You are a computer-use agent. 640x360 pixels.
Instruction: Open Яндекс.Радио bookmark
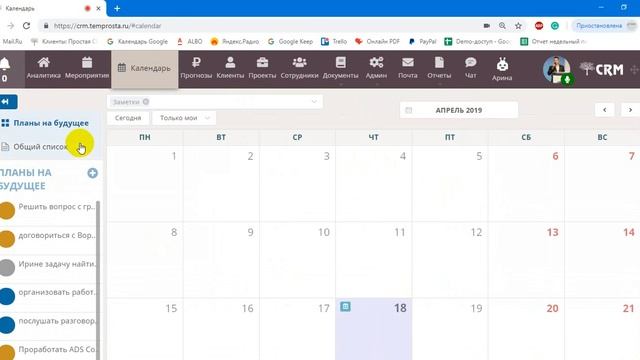pos(235,42)
